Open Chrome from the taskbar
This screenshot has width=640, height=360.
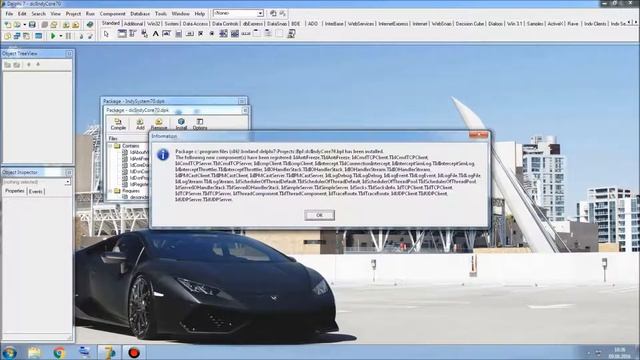coord(59,352)
